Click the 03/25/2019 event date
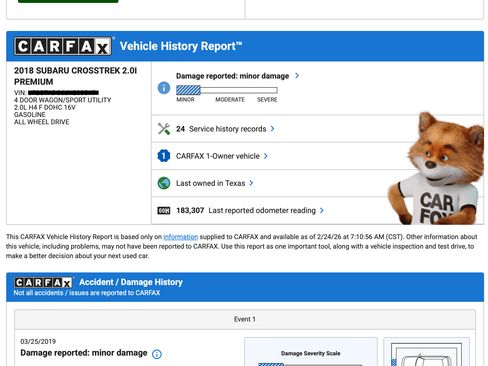The height and width of the screenshot is (366, 488). pyautogui.click(x=38, y=341)
